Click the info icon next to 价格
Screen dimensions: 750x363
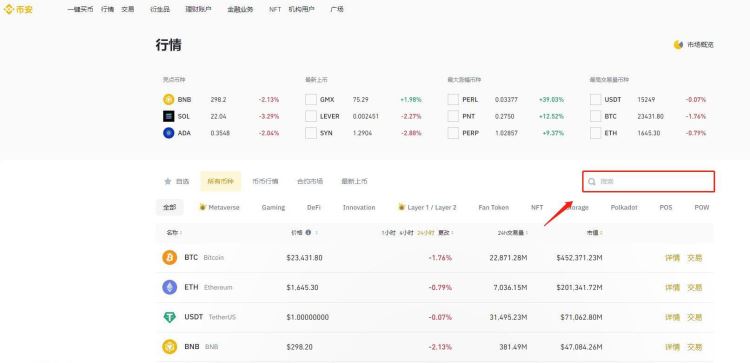pyautogui.click(x=308, y=232)
